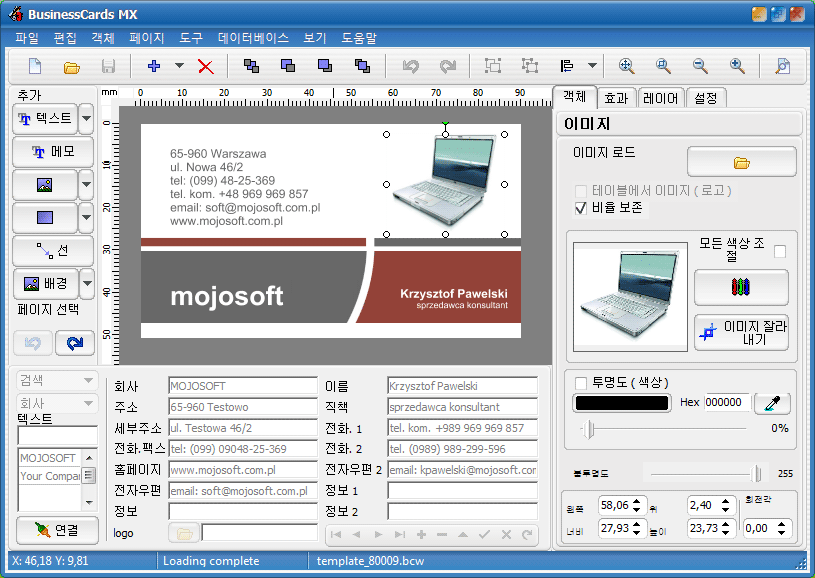This screenshot has height=578, width=815.
Task: Select MOJOSOFT in the text list
Action: coord(48,458)
